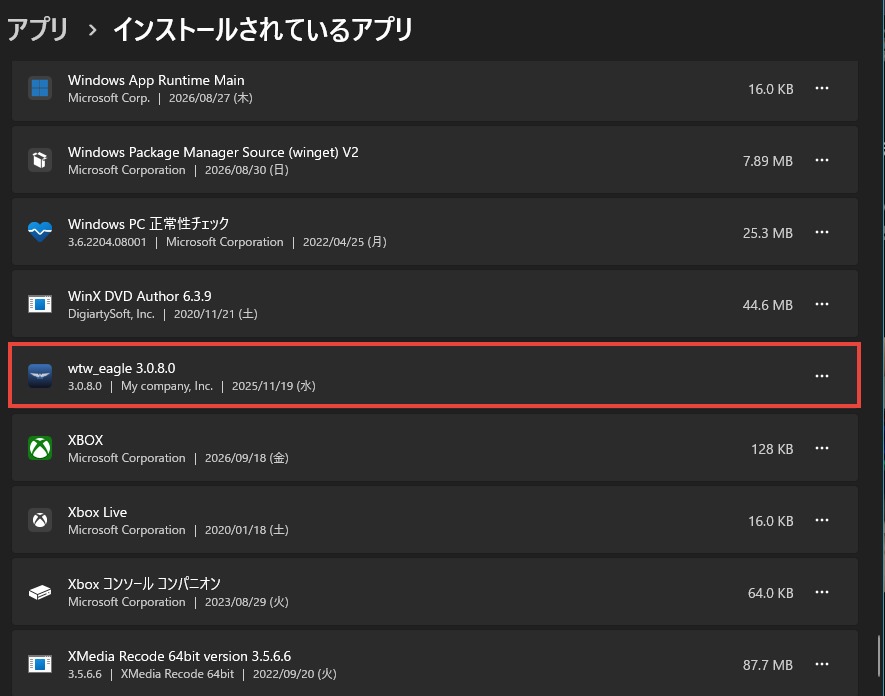The width and height of the screenshot is (885, 696).
Task: Open three-dot menu for Xbox Live
Action: 822,520
